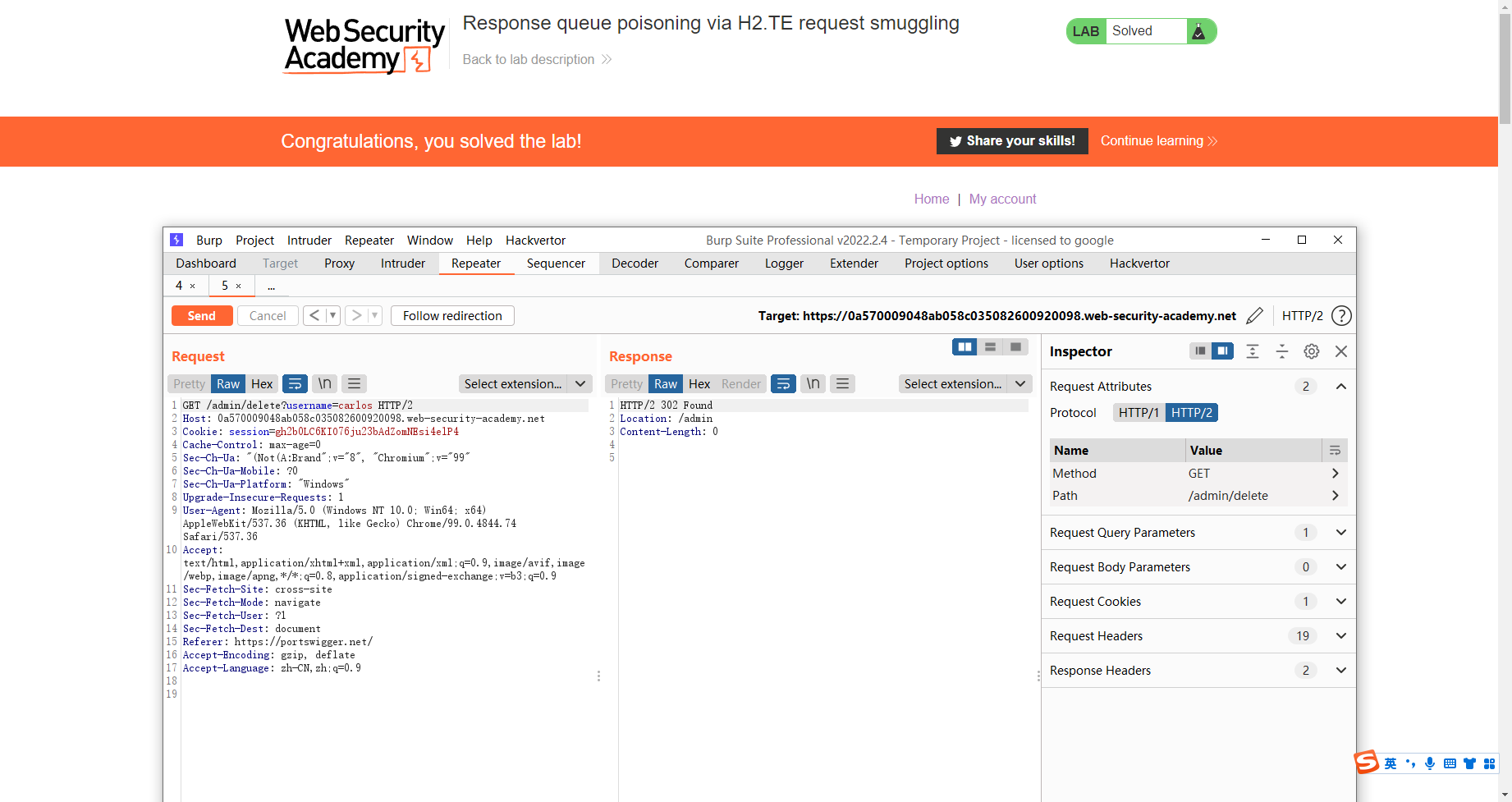Click Back to lab description link
The height and width of the screenshot is (802, 1512).
529,59
